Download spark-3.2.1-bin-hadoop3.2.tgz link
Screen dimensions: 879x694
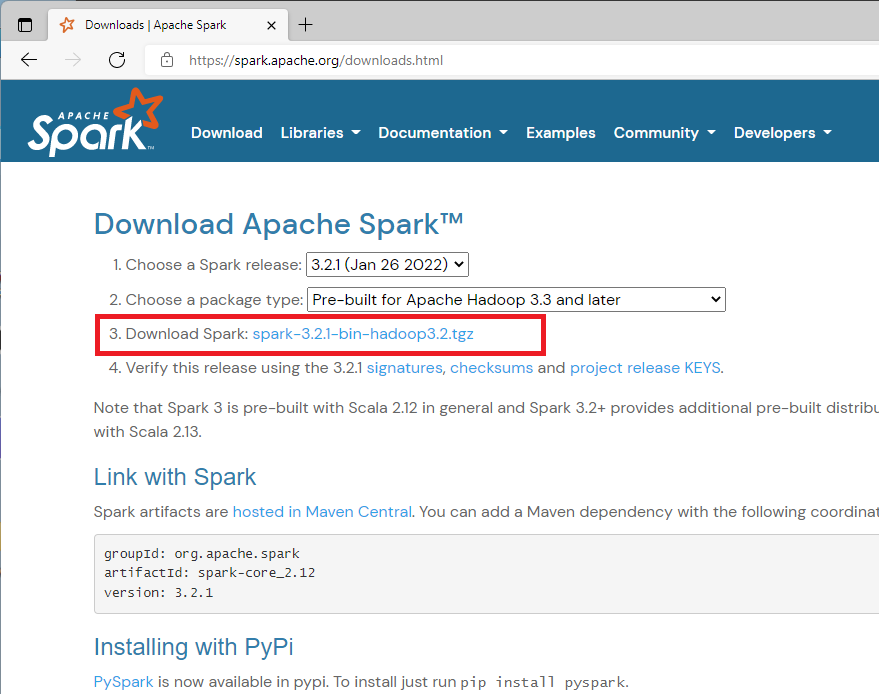[363, 334]
